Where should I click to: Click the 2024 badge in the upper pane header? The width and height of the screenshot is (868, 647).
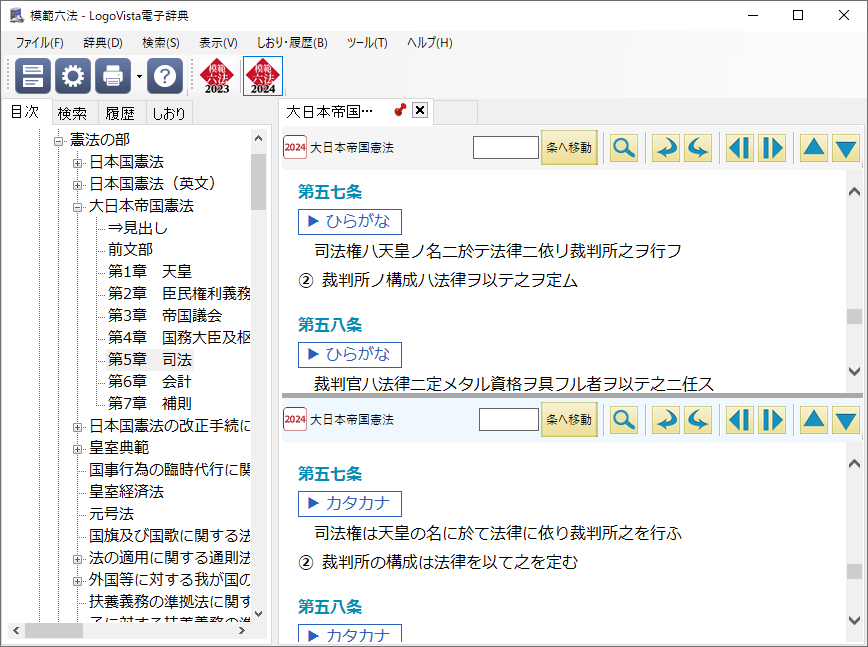click(295, 147)
